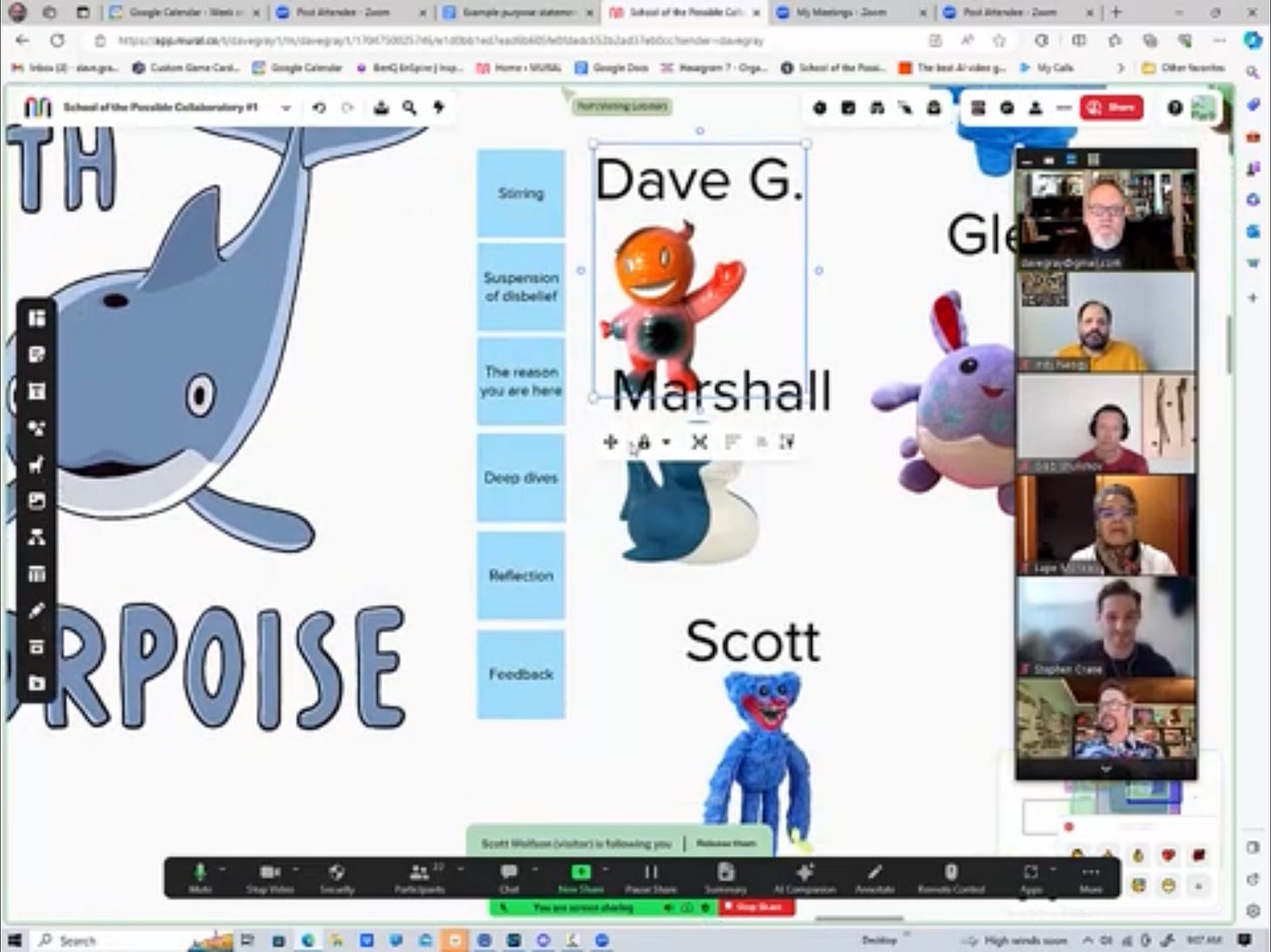
Task: Stop Video in Zoom toolbar
Action: (269, 878)
